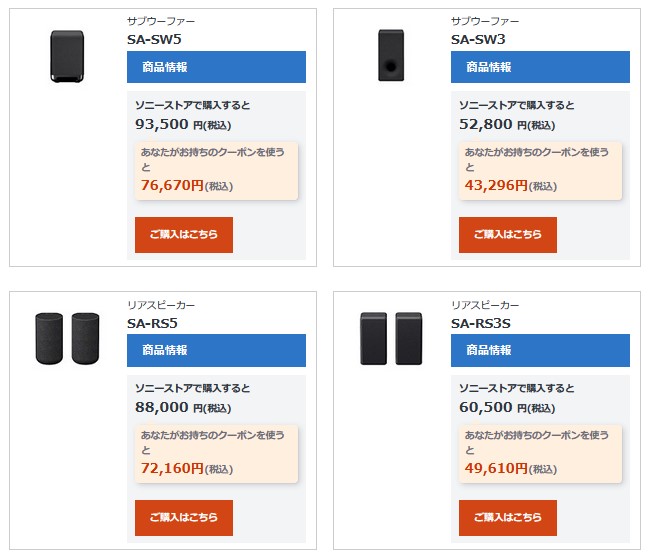Click the 43,296円 coupon price box
Screen dimensions: 650x559
click(540, 171)
